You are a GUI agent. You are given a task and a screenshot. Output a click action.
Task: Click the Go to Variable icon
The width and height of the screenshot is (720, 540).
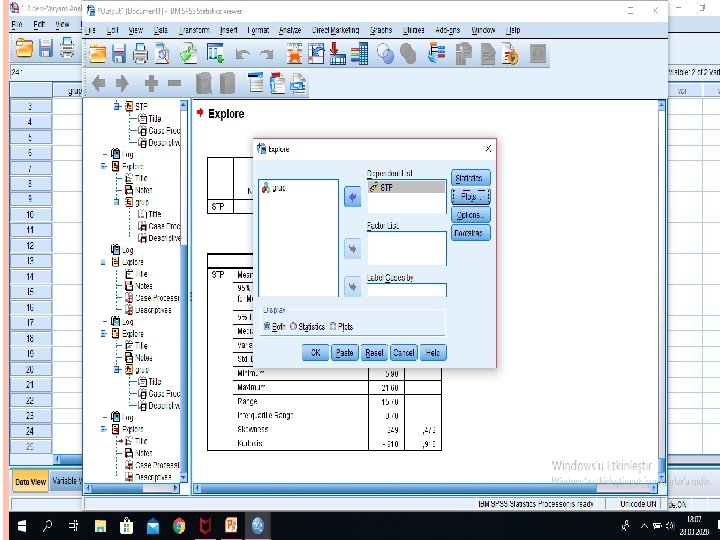coord(338,53)
